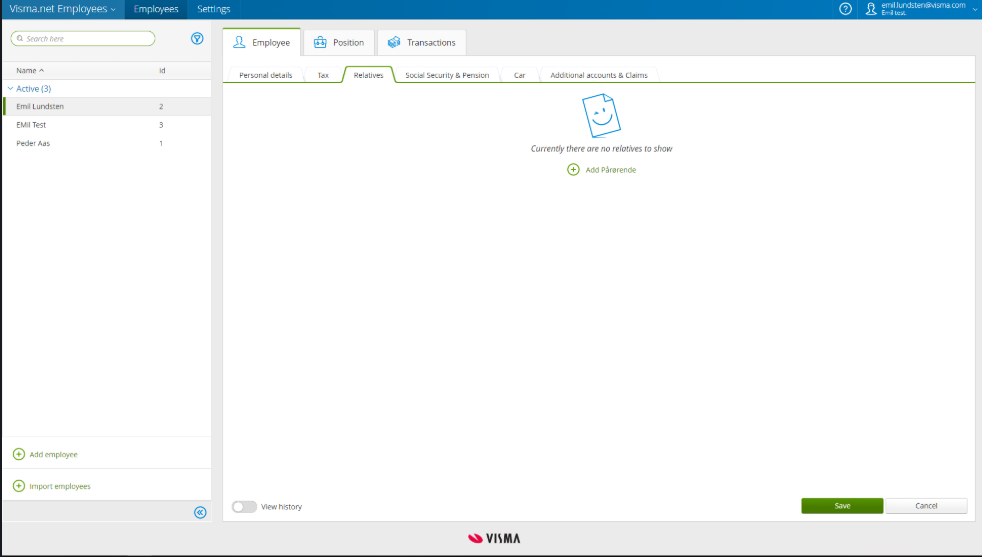The height and width of the screenshot is (557, 982).
Task: Click the green Save button
Action: coord(842,506)
